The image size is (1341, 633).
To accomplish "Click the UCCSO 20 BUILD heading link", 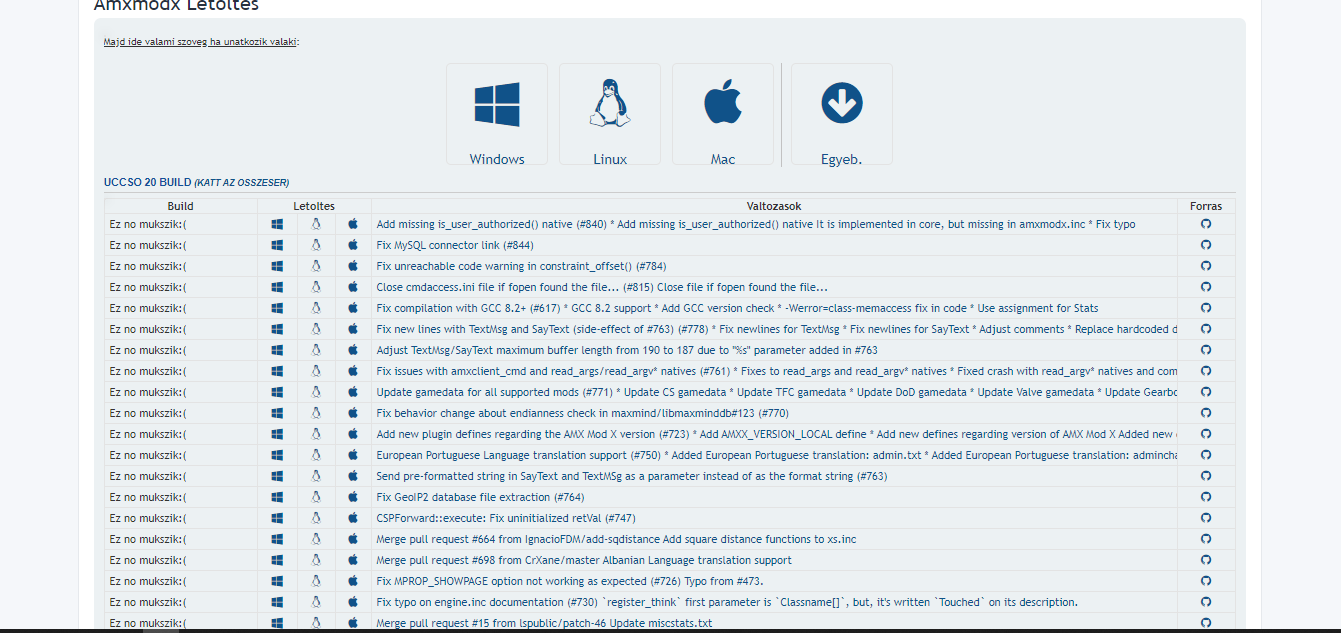I will click(196, 183).
